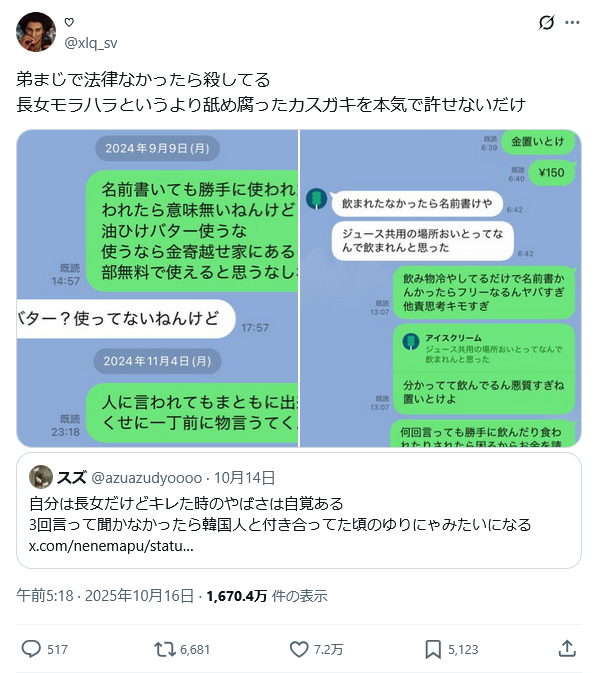Share the post via upload arrow icon

[x=567, y=649]
